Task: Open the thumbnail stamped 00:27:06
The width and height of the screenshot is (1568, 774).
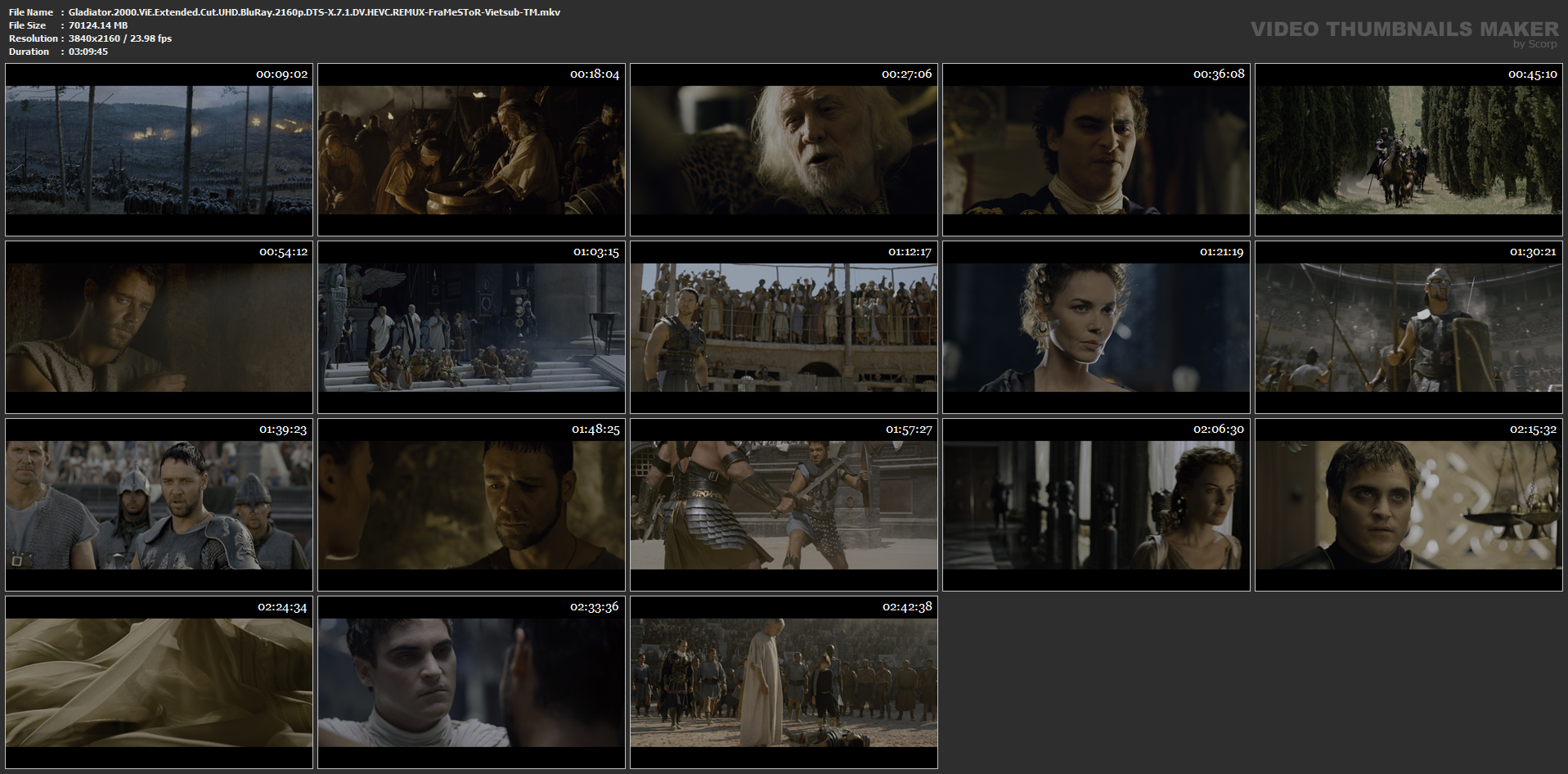Action: tap(784, 150)
